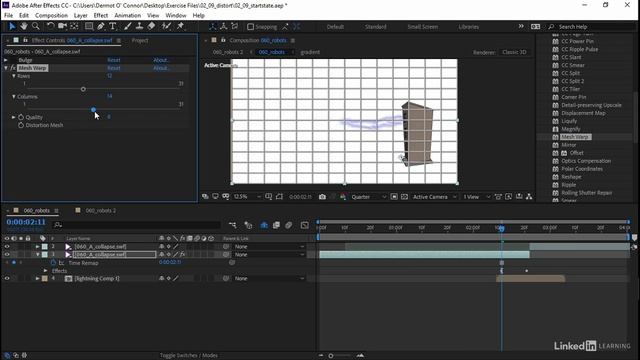
Task: Expand the Bulge effect properties
Action: [6, 60]
